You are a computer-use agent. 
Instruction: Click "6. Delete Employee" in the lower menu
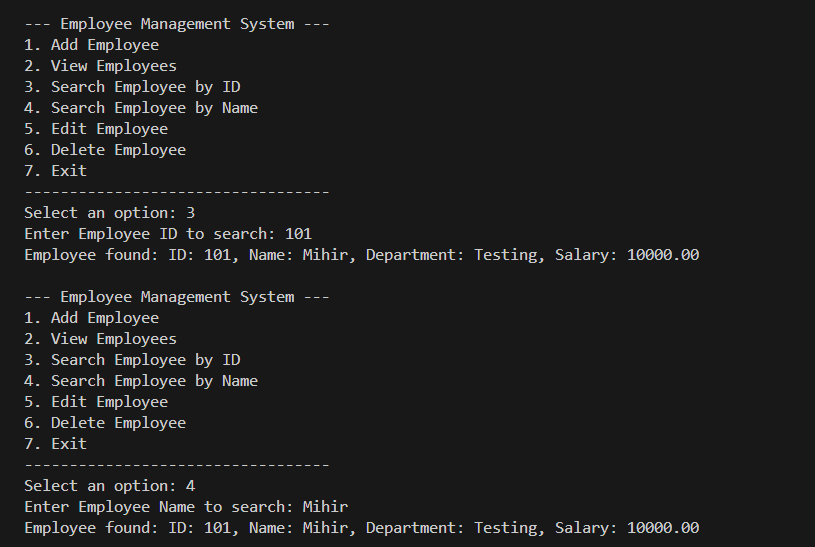(105, 423)
